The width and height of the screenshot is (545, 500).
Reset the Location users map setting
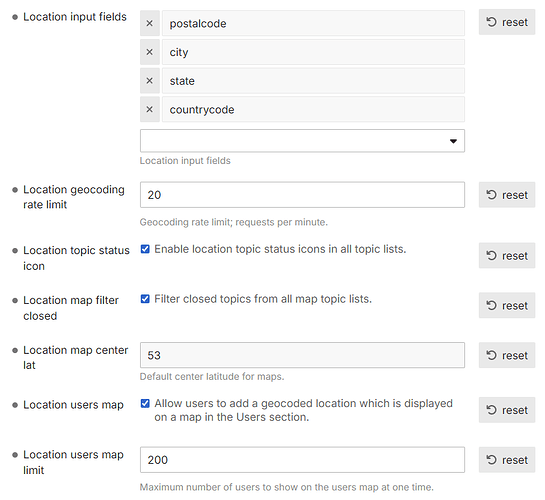pyautogui.click(x=507, y=410)
